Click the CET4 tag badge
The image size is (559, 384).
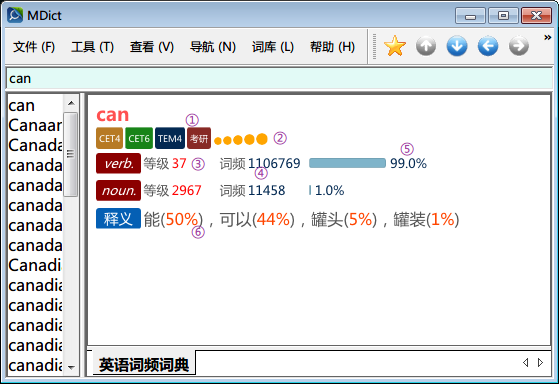(x=109, y=138)
